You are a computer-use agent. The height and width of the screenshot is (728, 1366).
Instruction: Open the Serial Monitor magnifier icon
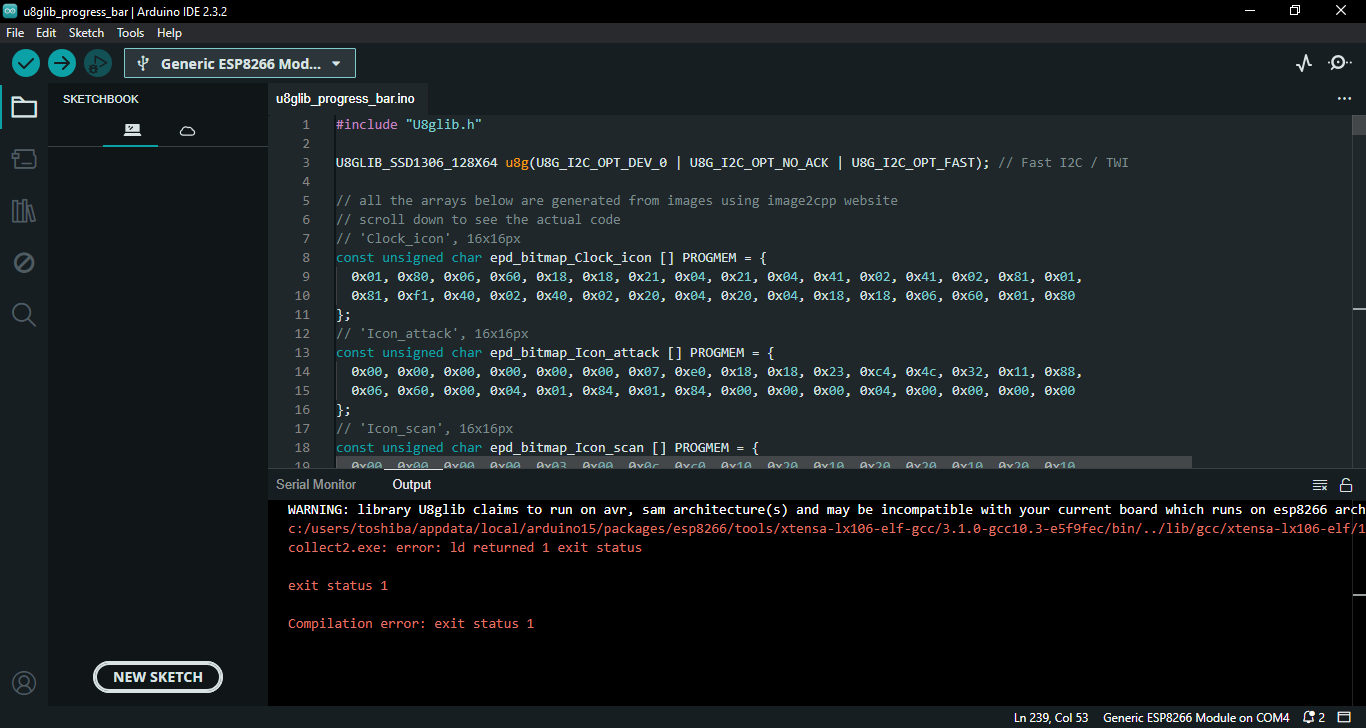pos(1340,64)
